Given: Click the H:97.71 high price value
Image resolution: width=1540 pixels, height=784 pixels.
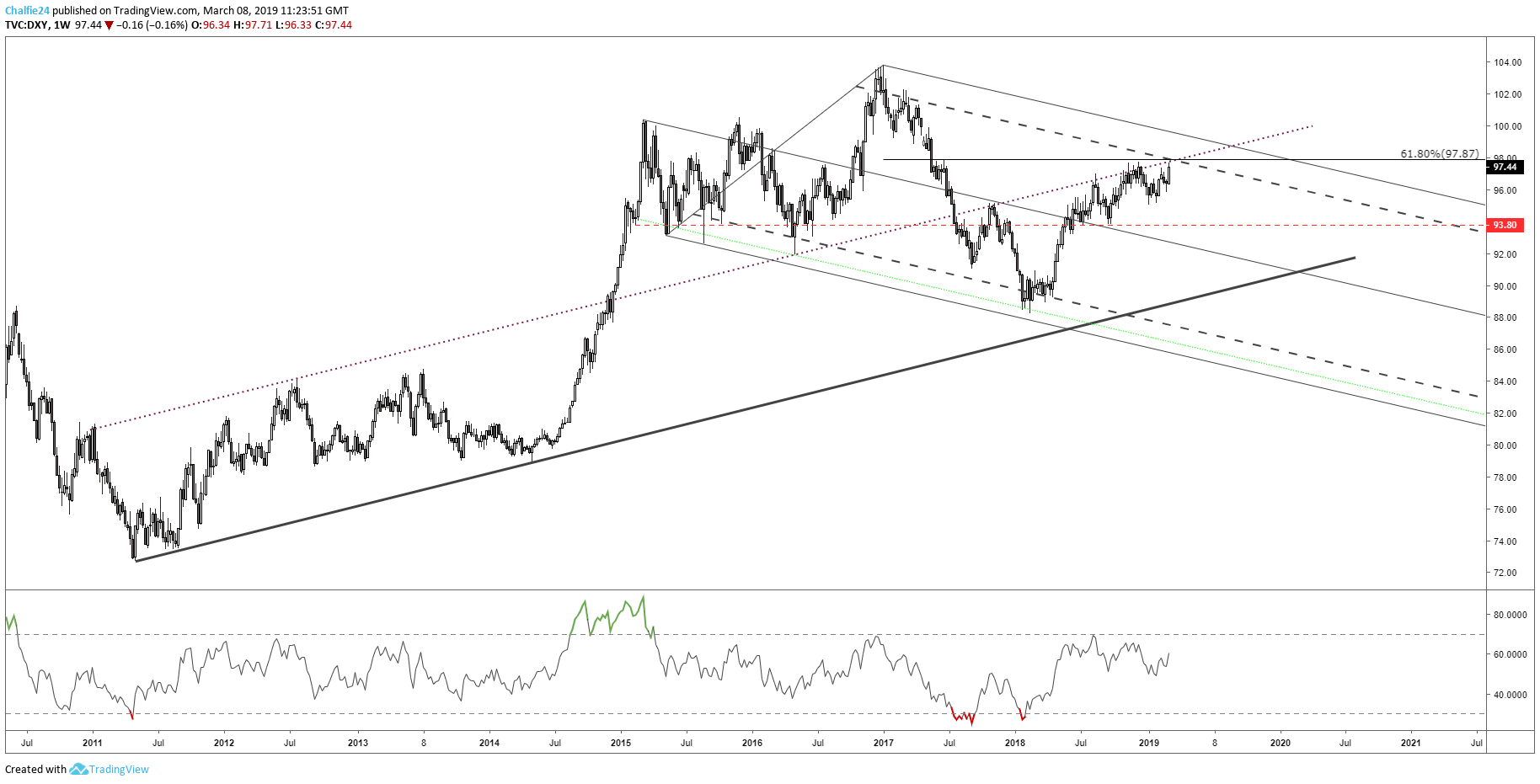Looking at the screenshot, I should click(253, 25).
